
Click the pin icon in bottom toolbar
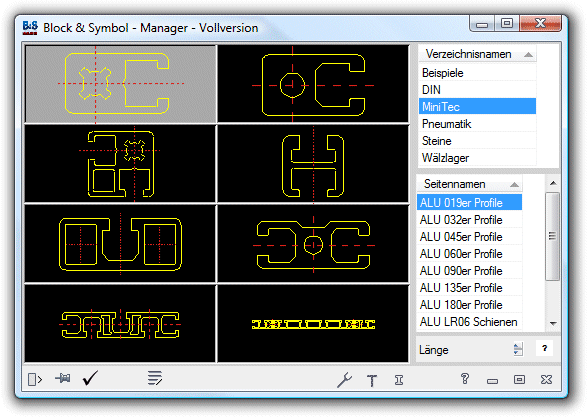tap(63, 378)
